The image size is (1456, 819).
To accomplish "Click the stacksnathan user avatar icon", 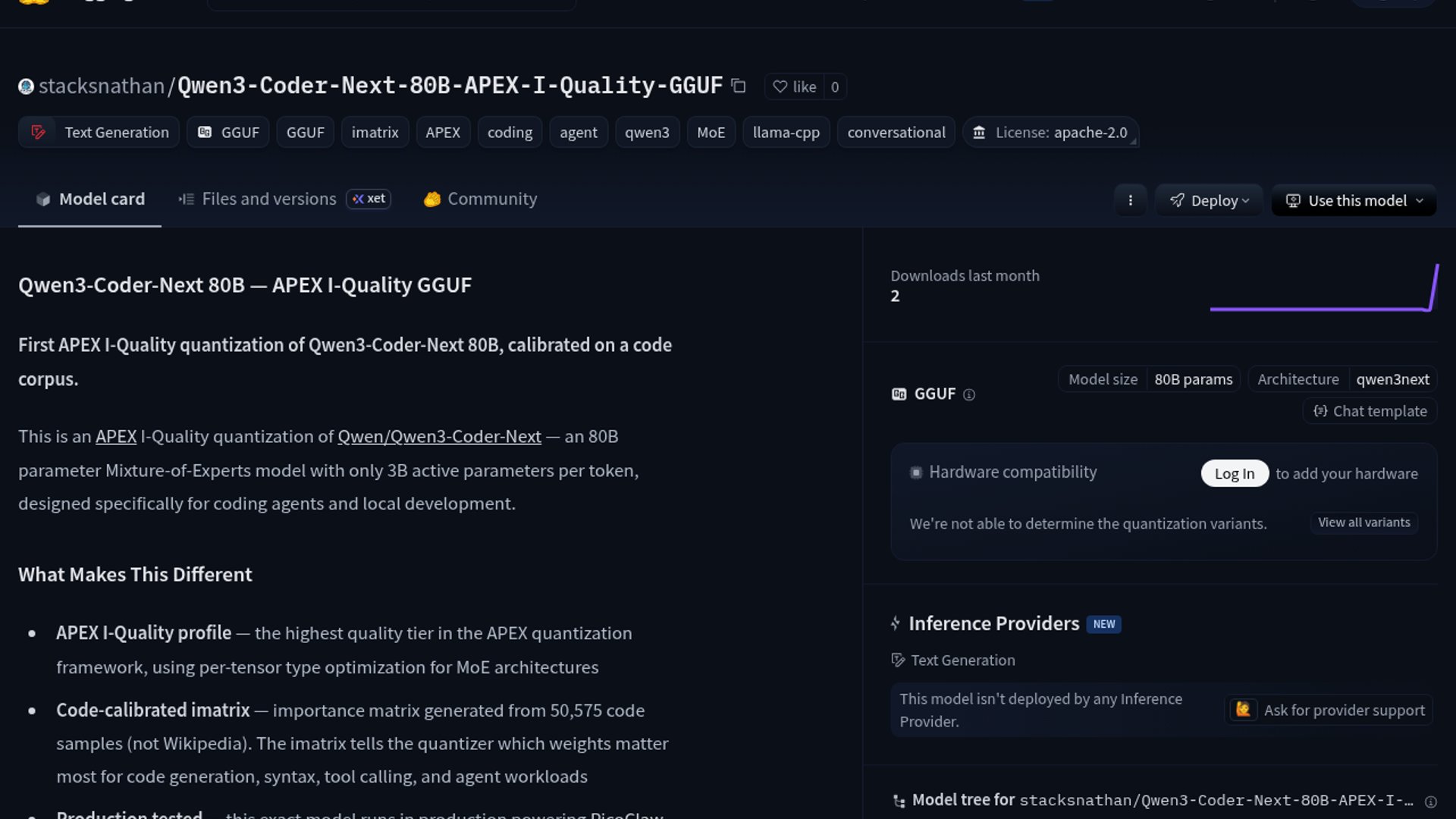I will [x=27, y=86].
